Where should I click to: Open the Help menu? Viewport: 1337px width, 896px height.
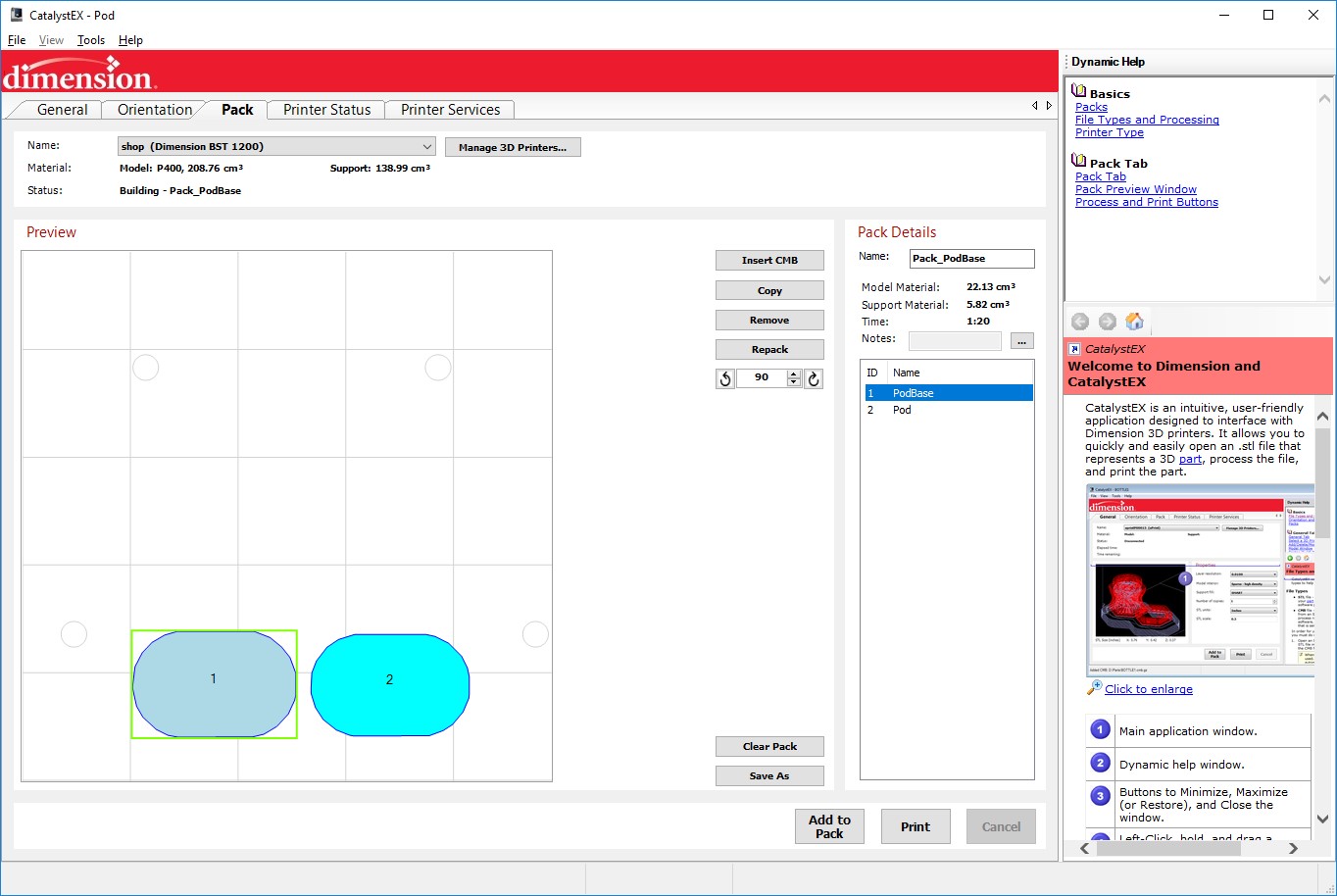point(130,40)
